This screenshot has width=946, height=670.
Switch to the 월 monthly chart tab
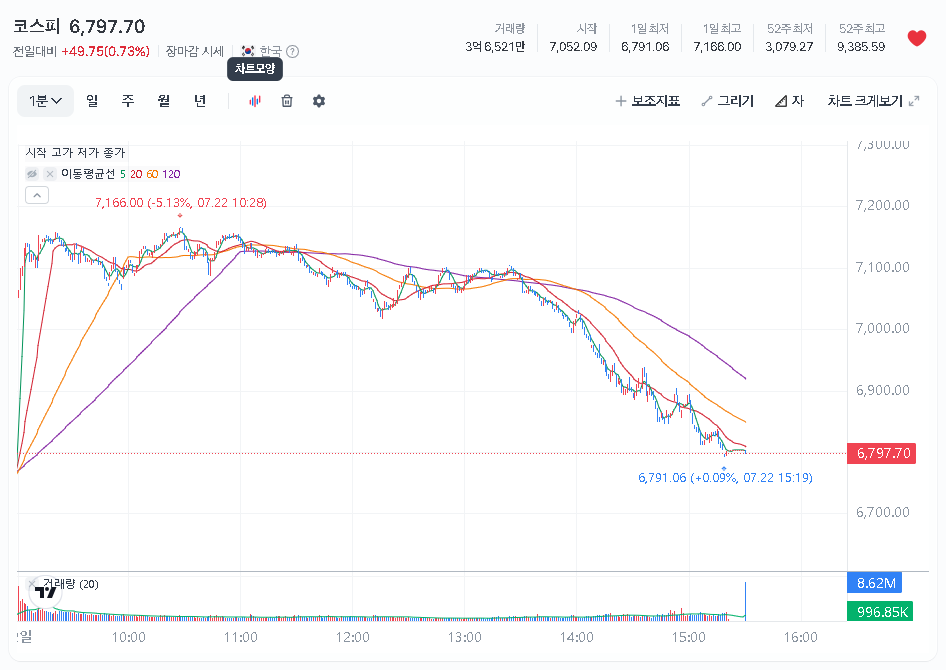(x=163, y=101)
